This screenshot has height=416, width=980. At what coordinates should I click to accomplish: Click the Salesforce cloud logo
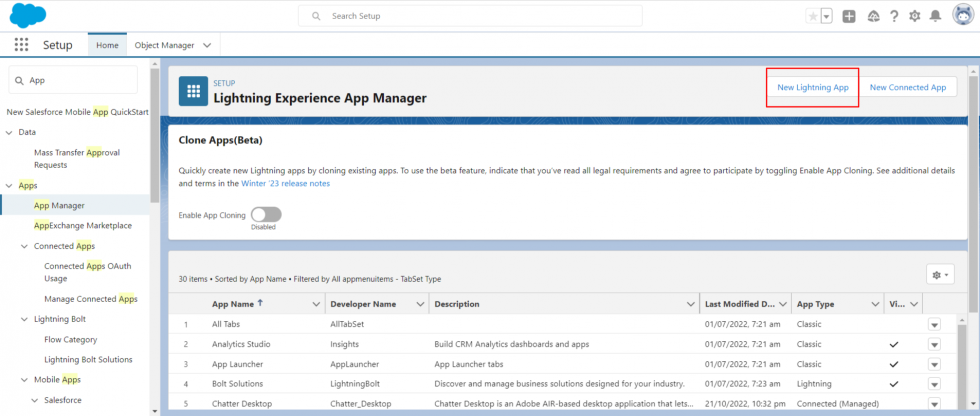(27, 16)
